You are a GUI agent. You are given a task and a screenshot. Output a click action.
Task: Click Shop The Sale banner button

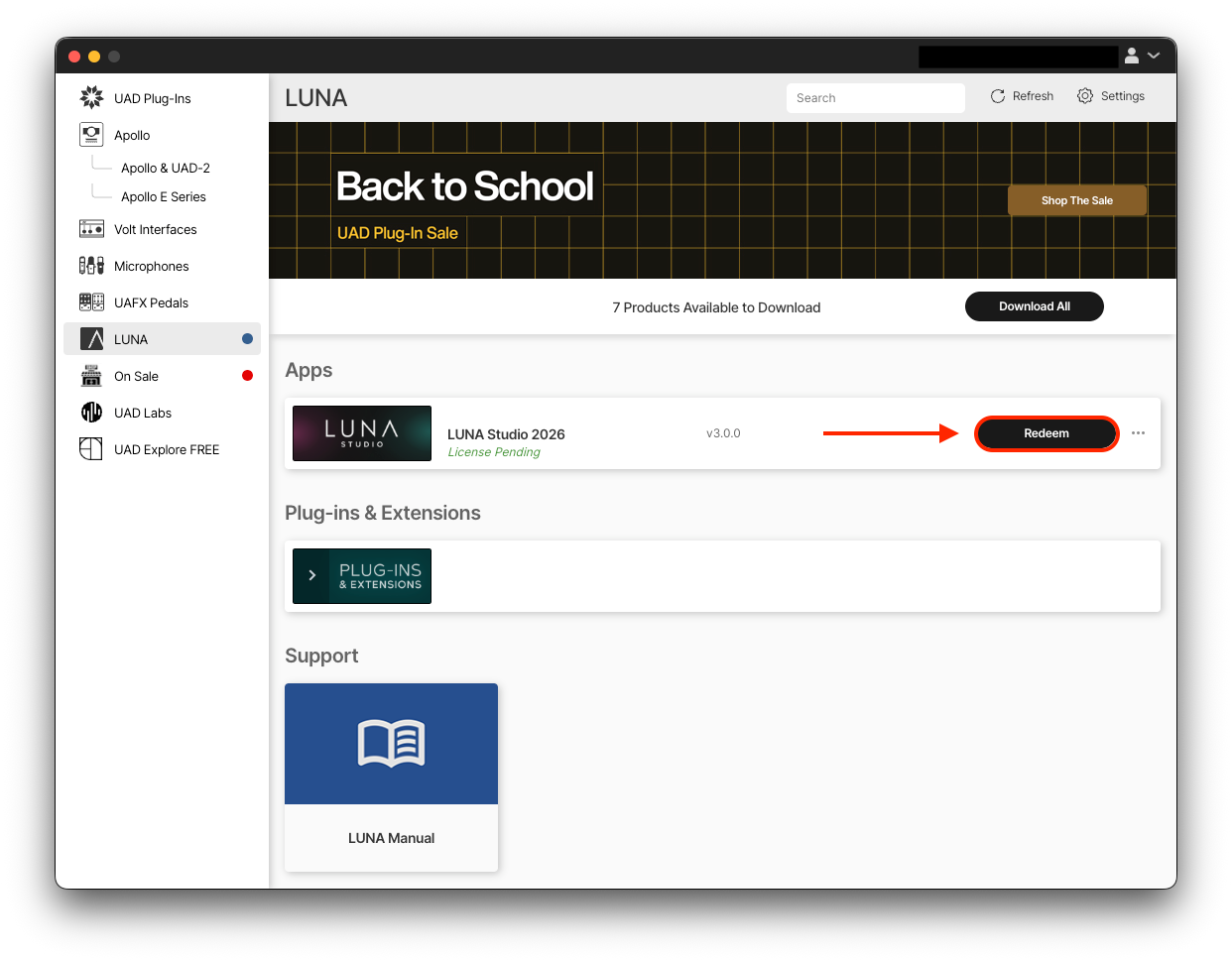pos(1077,200)
